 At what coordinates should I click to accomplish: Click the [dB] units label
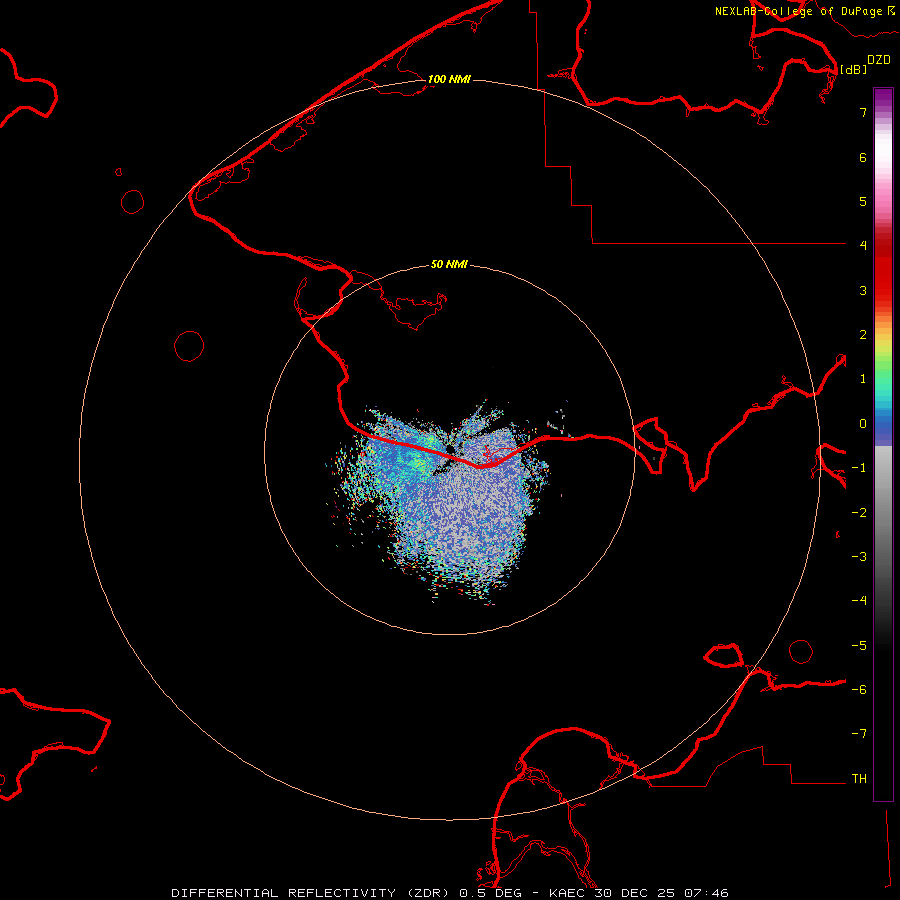point(854,69)
